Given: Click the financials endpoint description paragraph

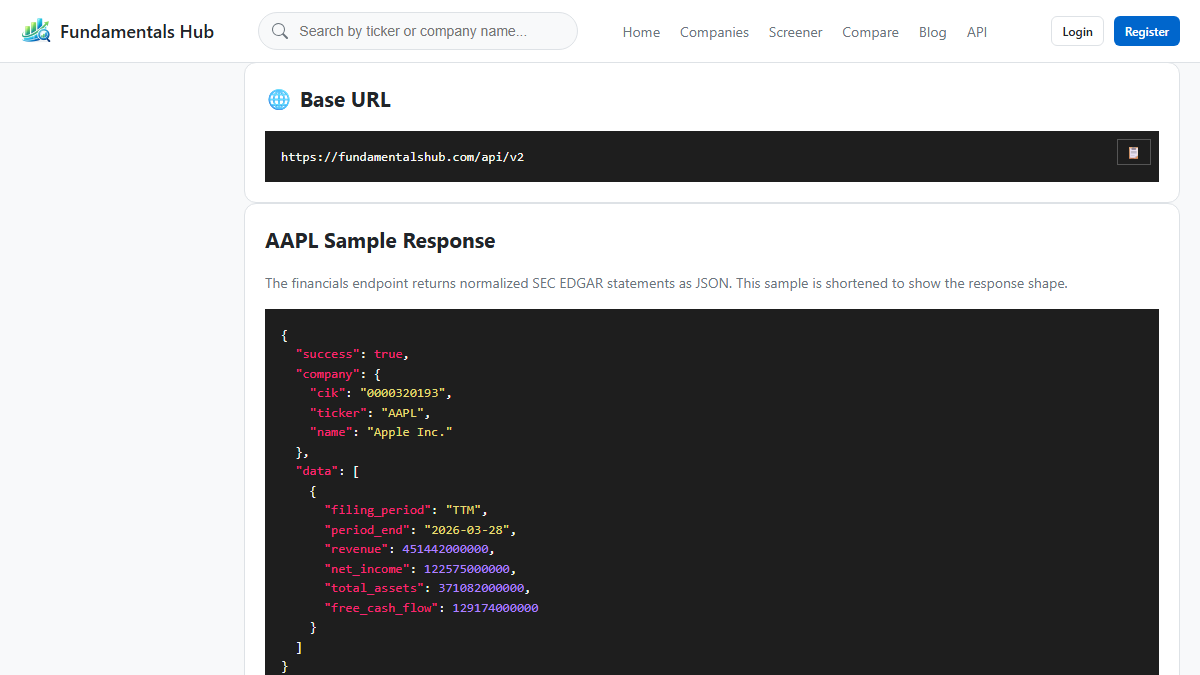Looking at the screenshot, I should point(666,283).
